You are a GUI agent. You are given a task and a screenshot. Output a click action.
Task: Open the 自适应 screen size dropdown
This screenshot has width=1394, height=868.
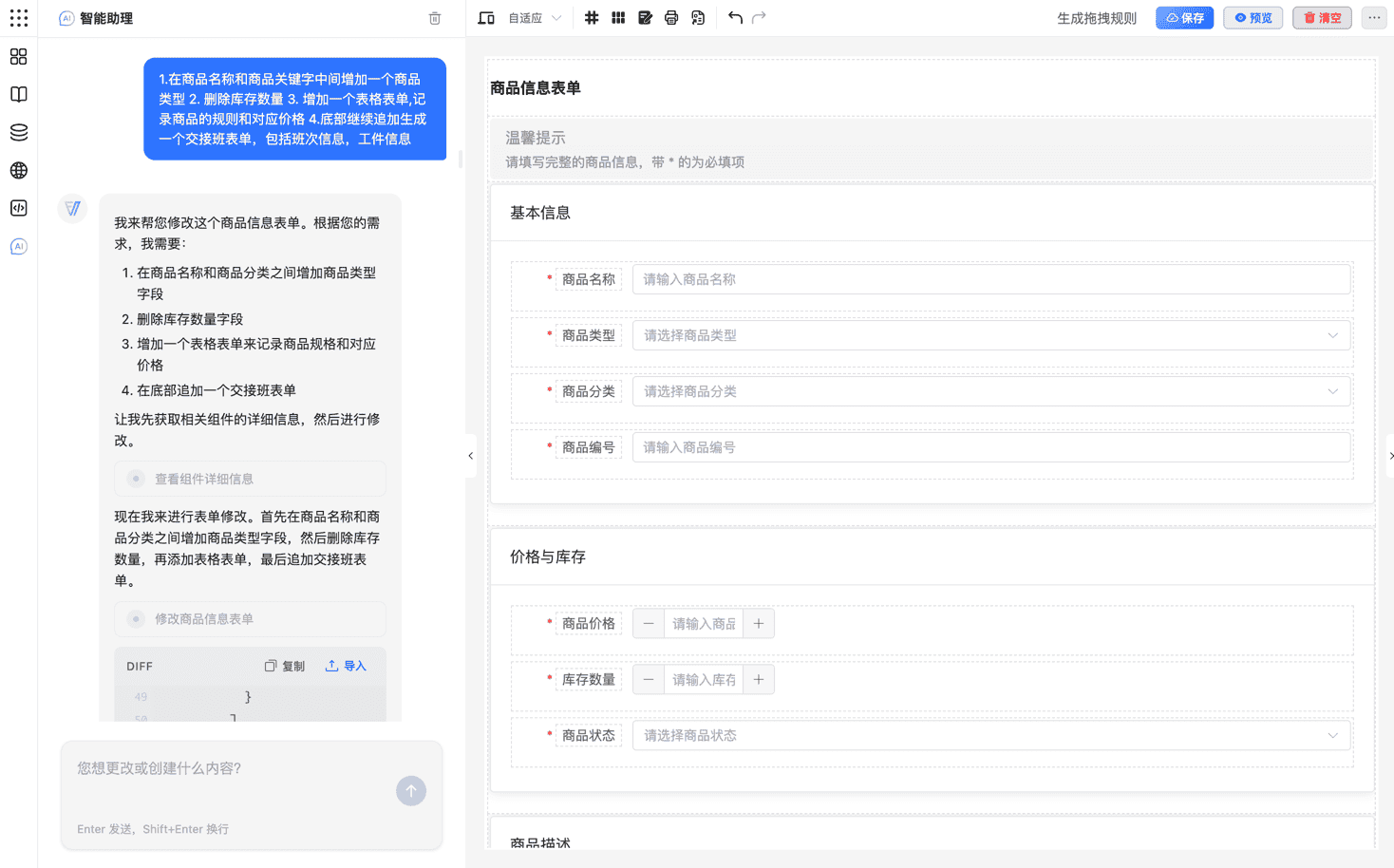(x=536, y=18)
